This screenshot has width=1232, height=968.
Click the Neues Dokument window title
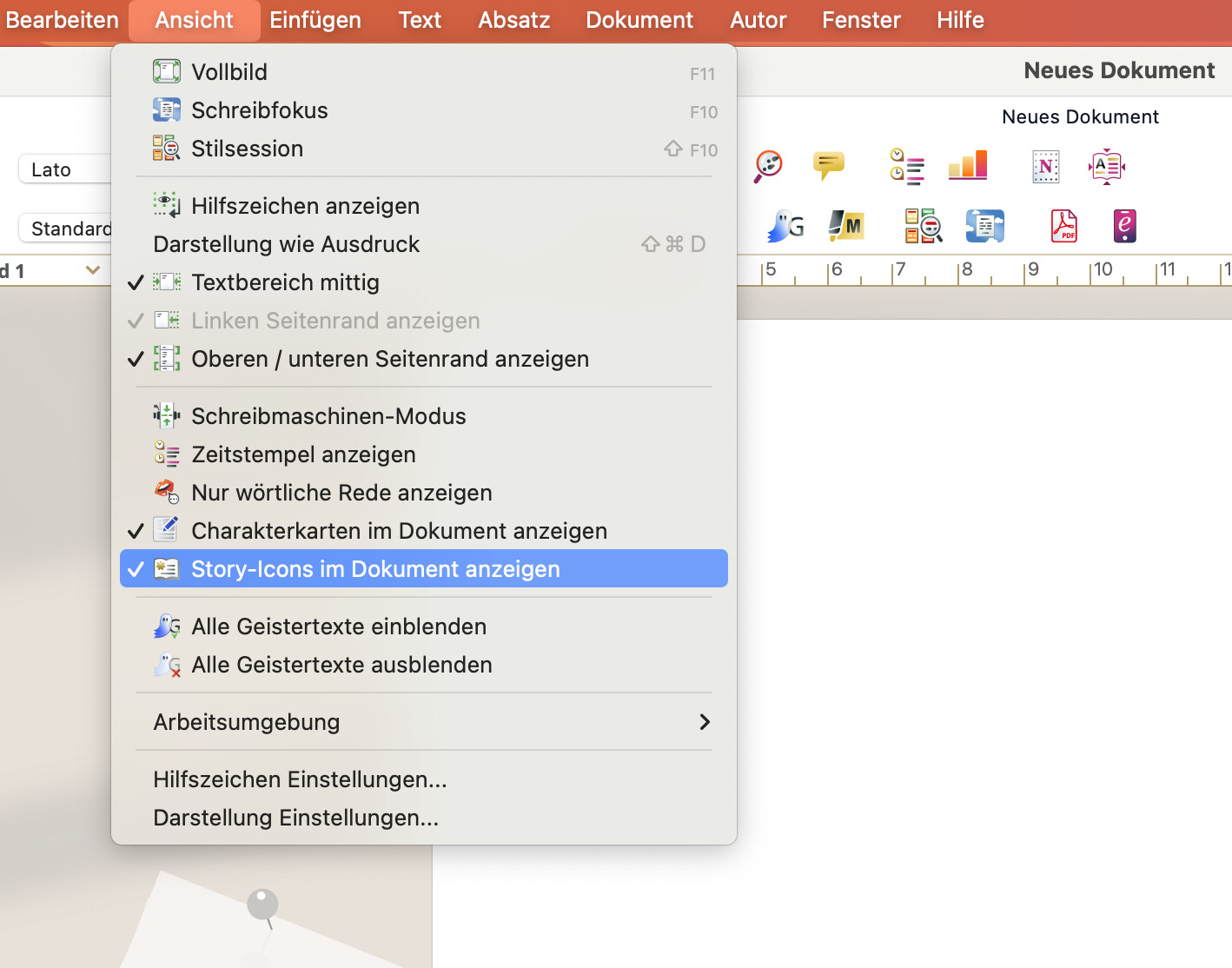(1119, 70)
